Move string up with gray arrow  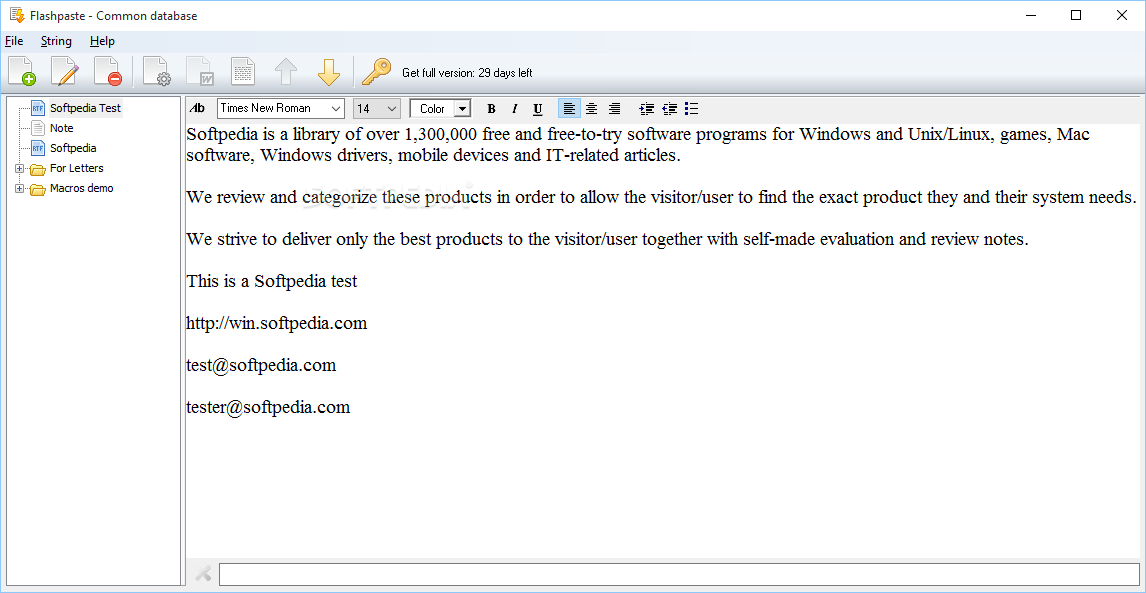coord(286,72)
